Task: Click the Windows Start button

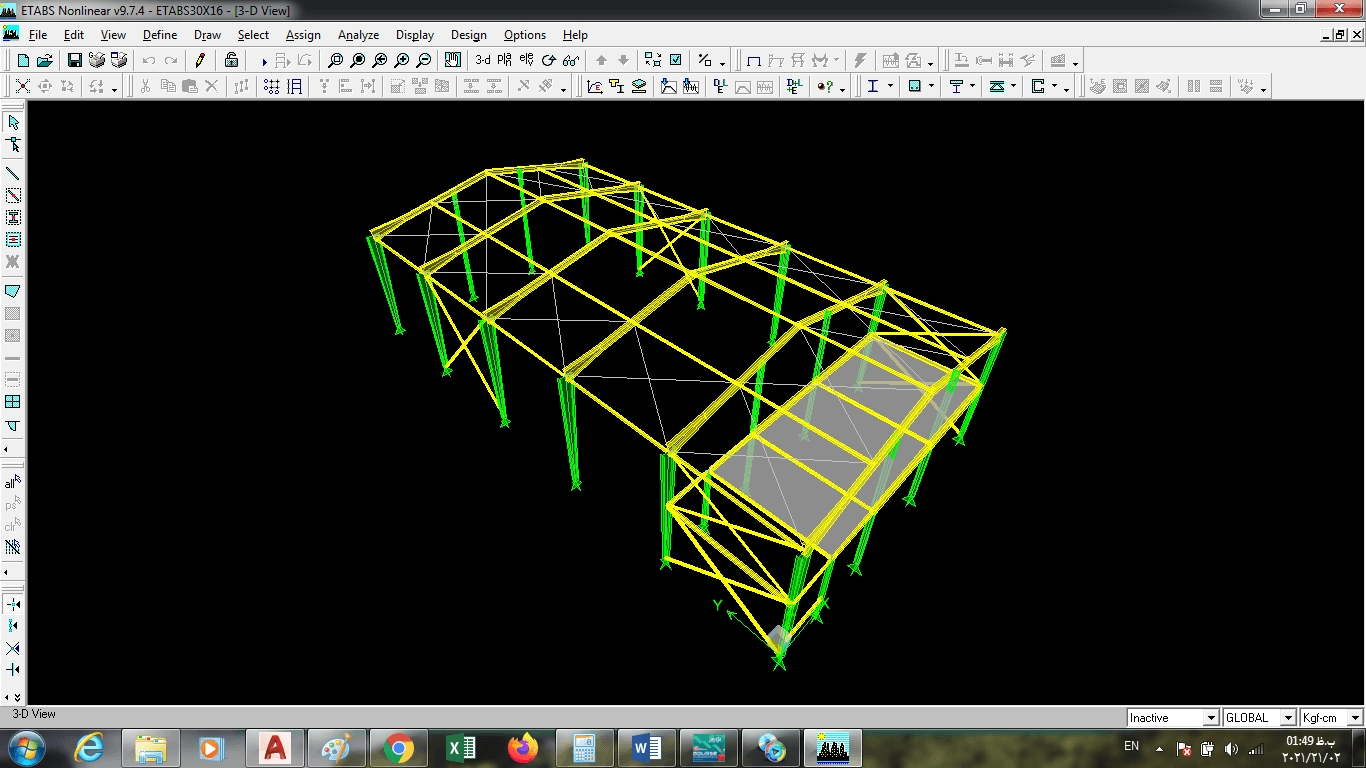Action: 26,747
